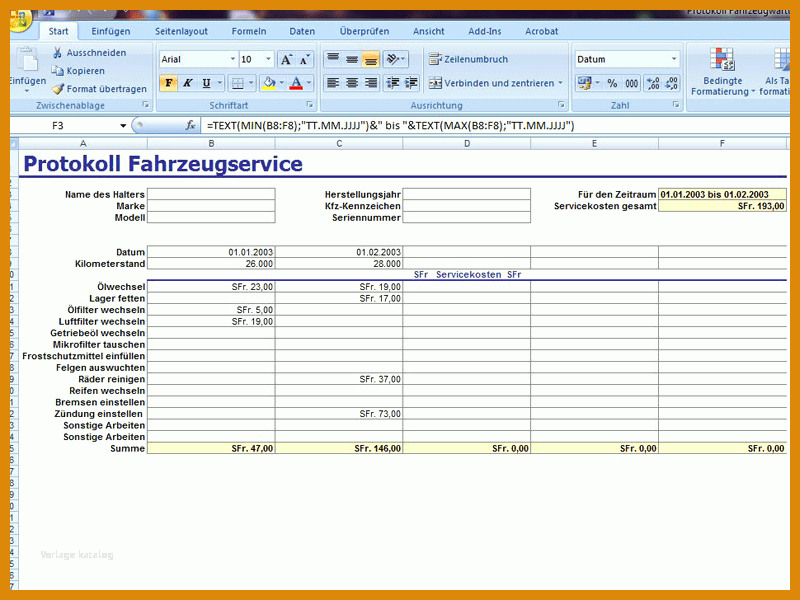Align cell text left
This screenshot has width=800, height=600.
click(333, 83)
